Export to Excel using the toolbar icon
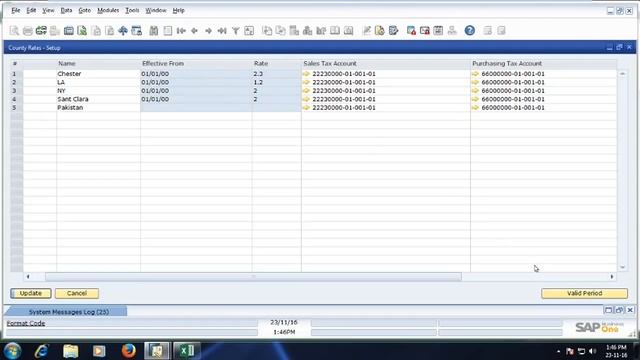640x360 pixels. pyautogui.click(x=82, y=31)
